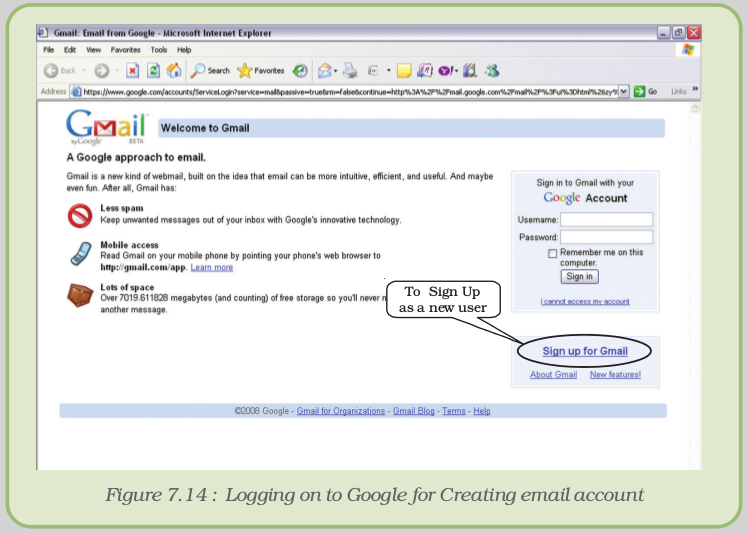Open the Forward button history dropdown arrow
Screen dimensions: 747x533
click(117, 70)
